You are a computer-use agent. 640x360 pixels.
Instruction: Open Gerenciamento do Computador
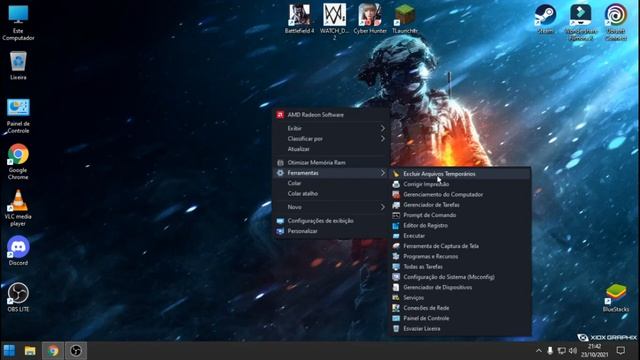point(460,195)
